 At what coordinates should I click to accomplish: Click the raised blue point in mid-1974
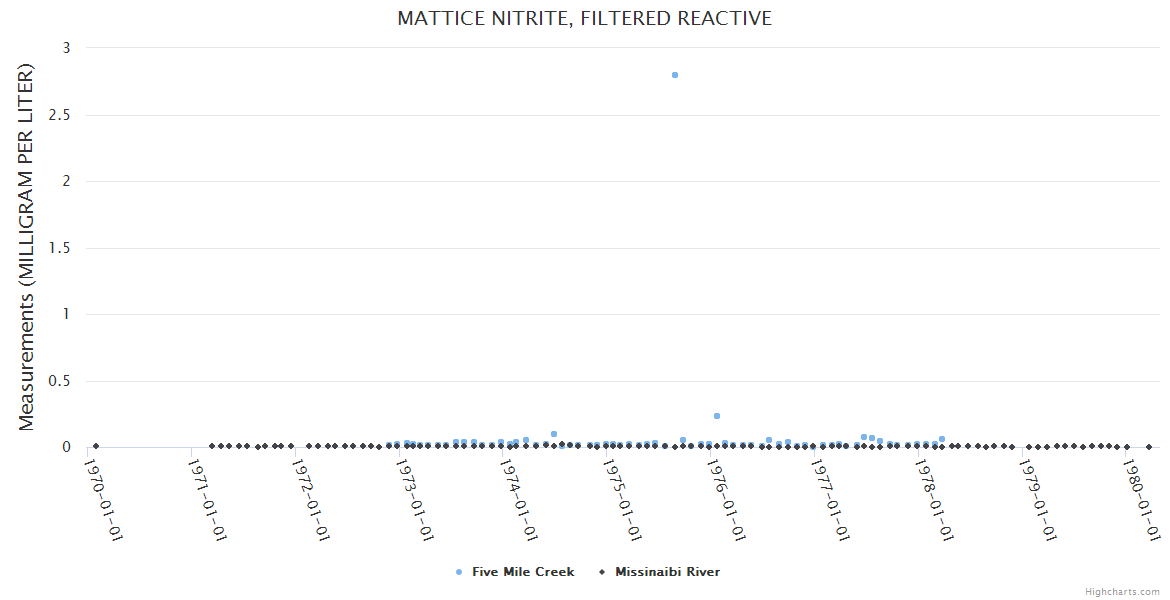tap(554, 434)
